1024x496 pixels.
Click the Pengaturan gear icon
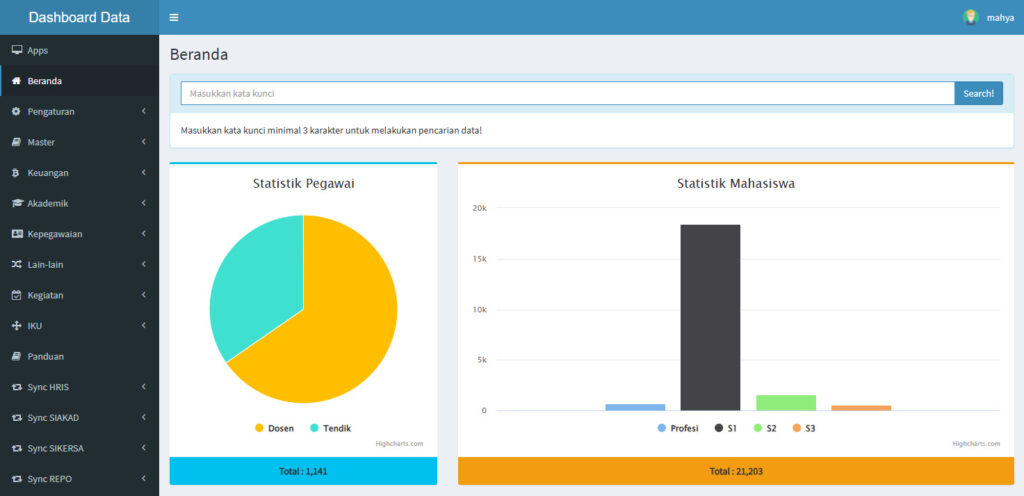16,111
